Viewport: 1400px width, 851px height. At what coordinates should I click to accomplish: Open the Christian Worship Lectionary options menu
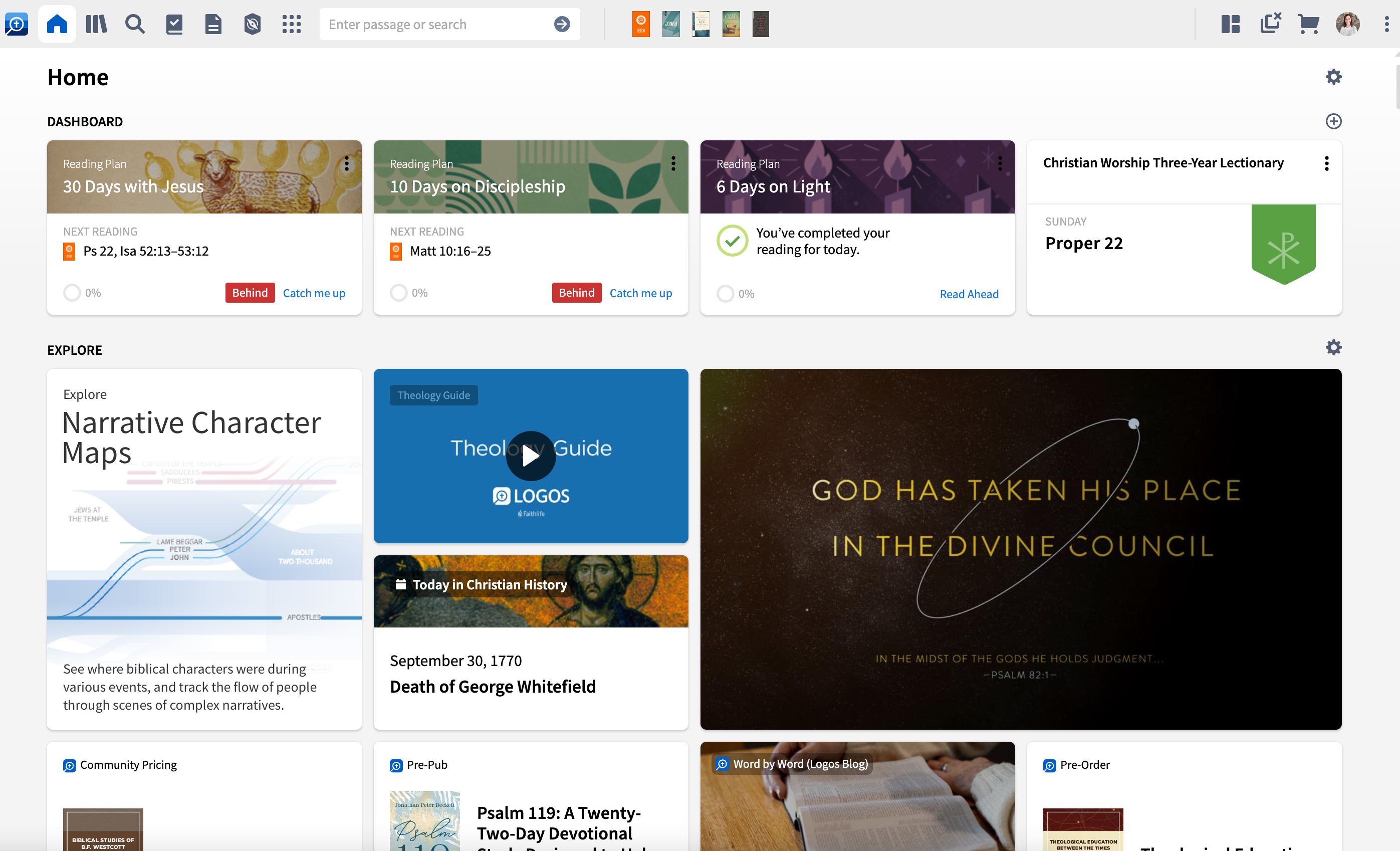pos(1327,164)
